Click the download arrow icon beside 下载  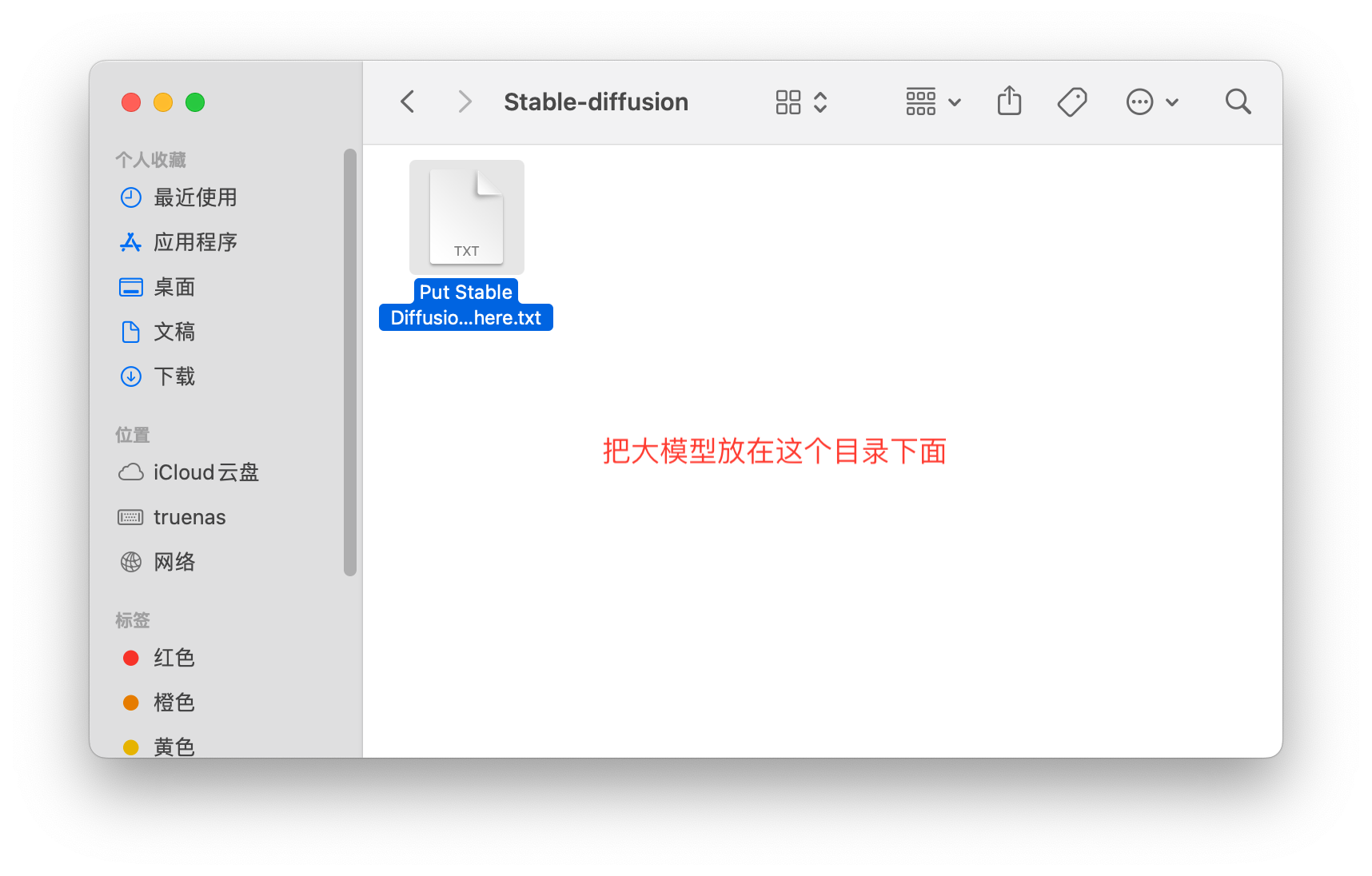click(x=130, y=376)
